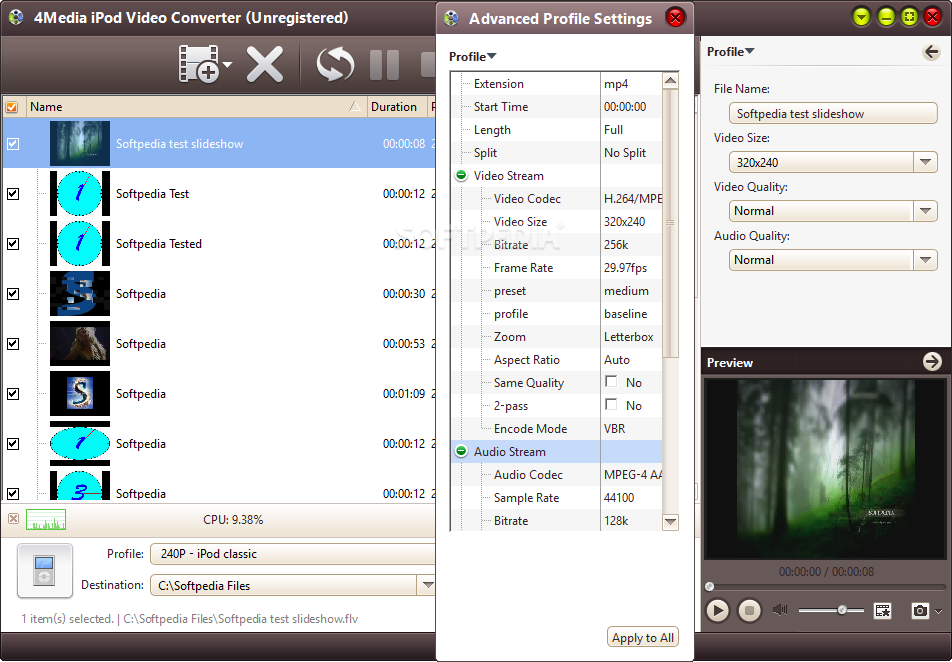Mute the preview speaker icon
This screenshot has width=952, height=662.
point(780,610)
